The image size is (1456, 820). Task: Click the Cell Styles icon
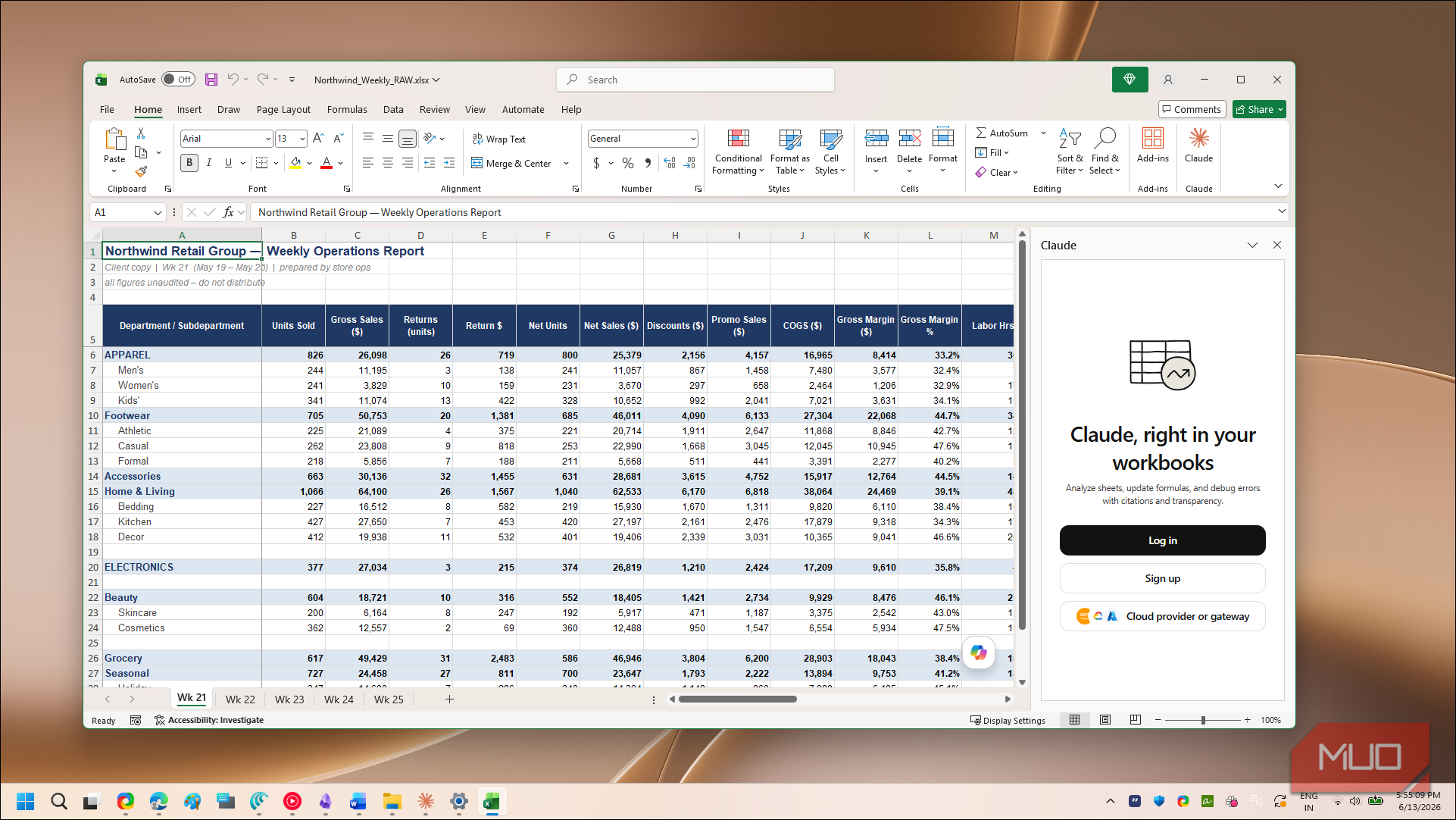tap(831, 139)
